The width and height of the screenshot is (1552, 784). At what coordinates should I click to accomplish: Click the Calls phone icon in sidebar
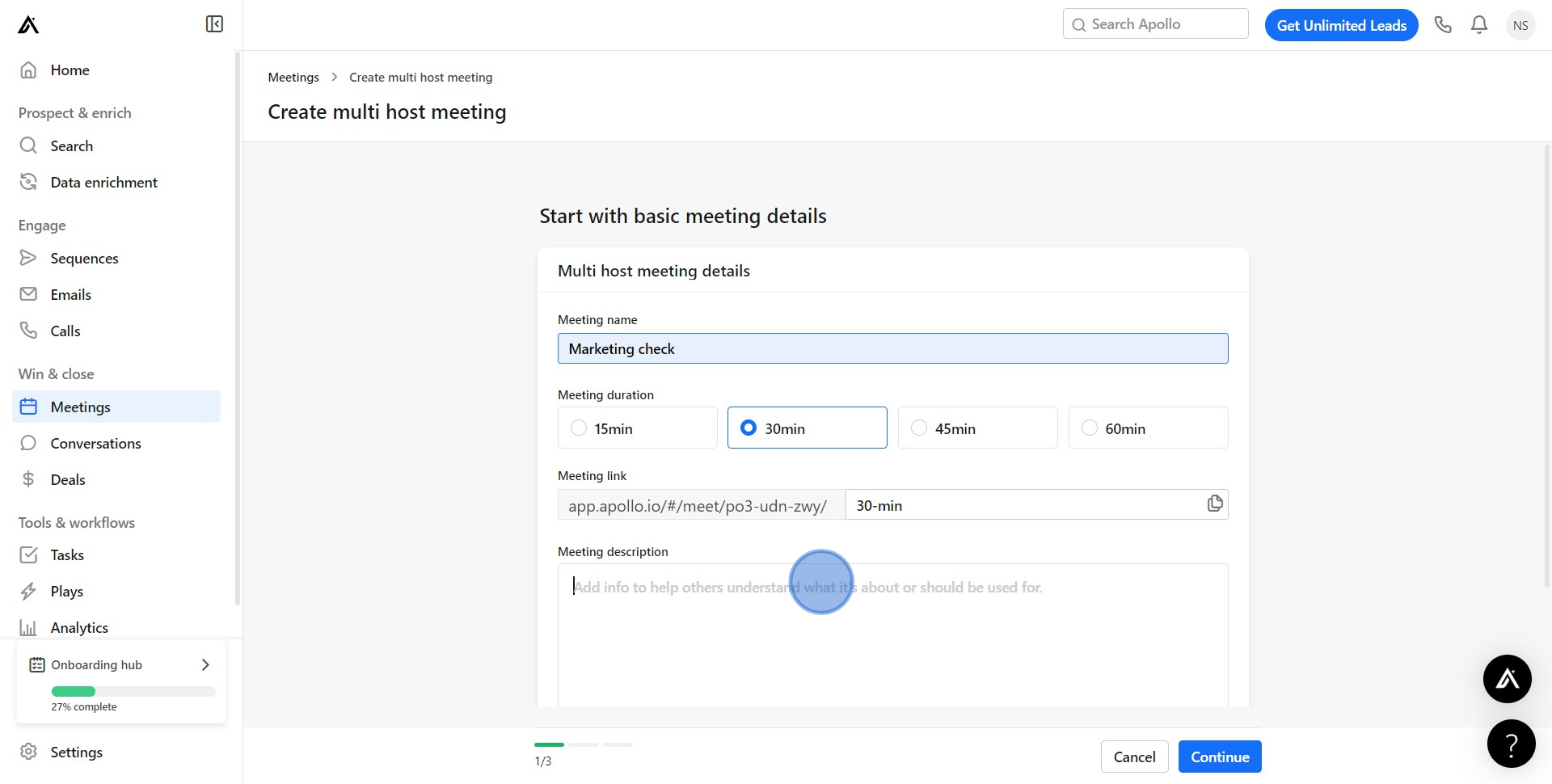pos(28,331)
